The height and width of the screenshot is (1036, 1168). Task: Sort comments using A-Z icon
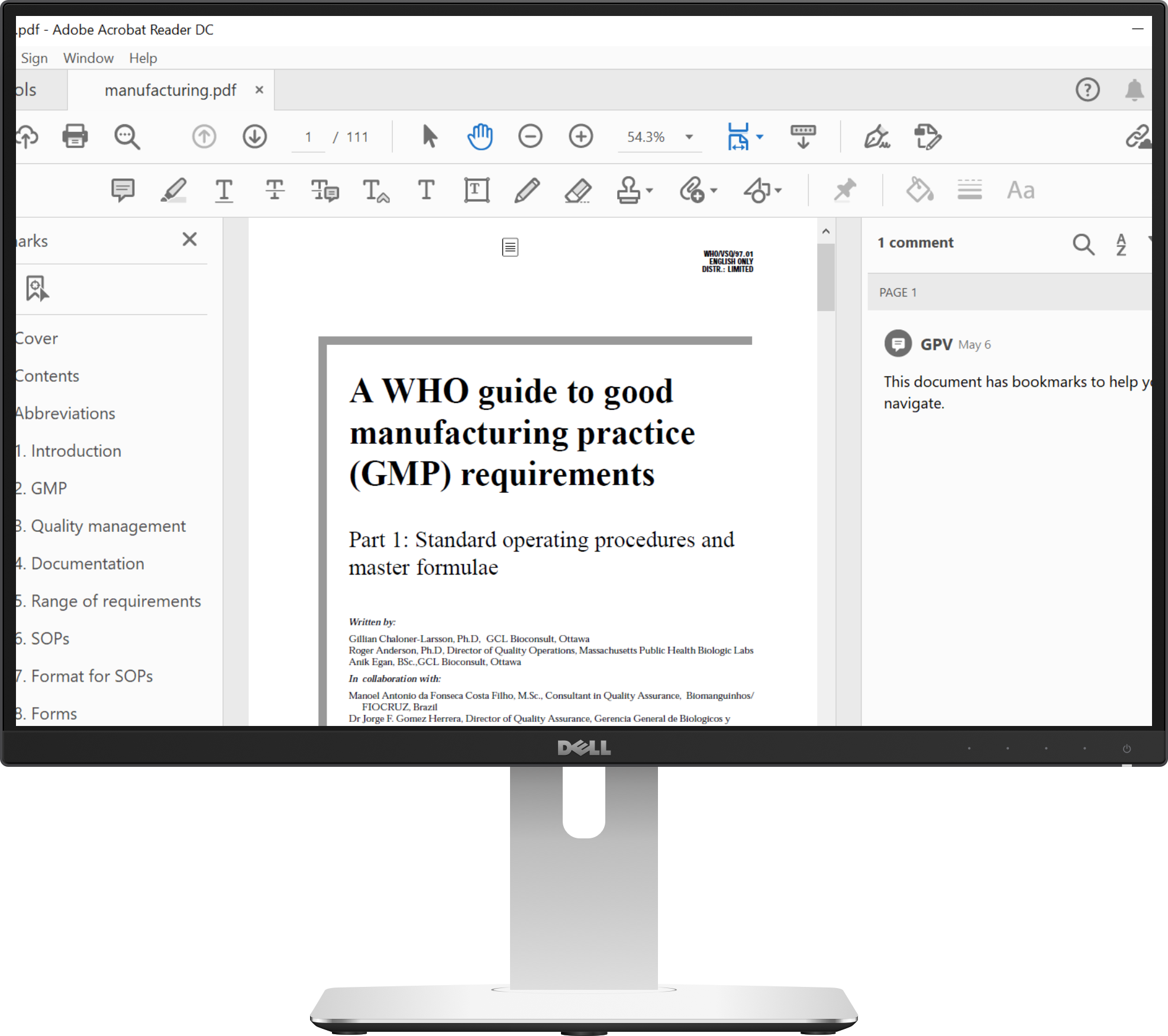(1121, 244)
